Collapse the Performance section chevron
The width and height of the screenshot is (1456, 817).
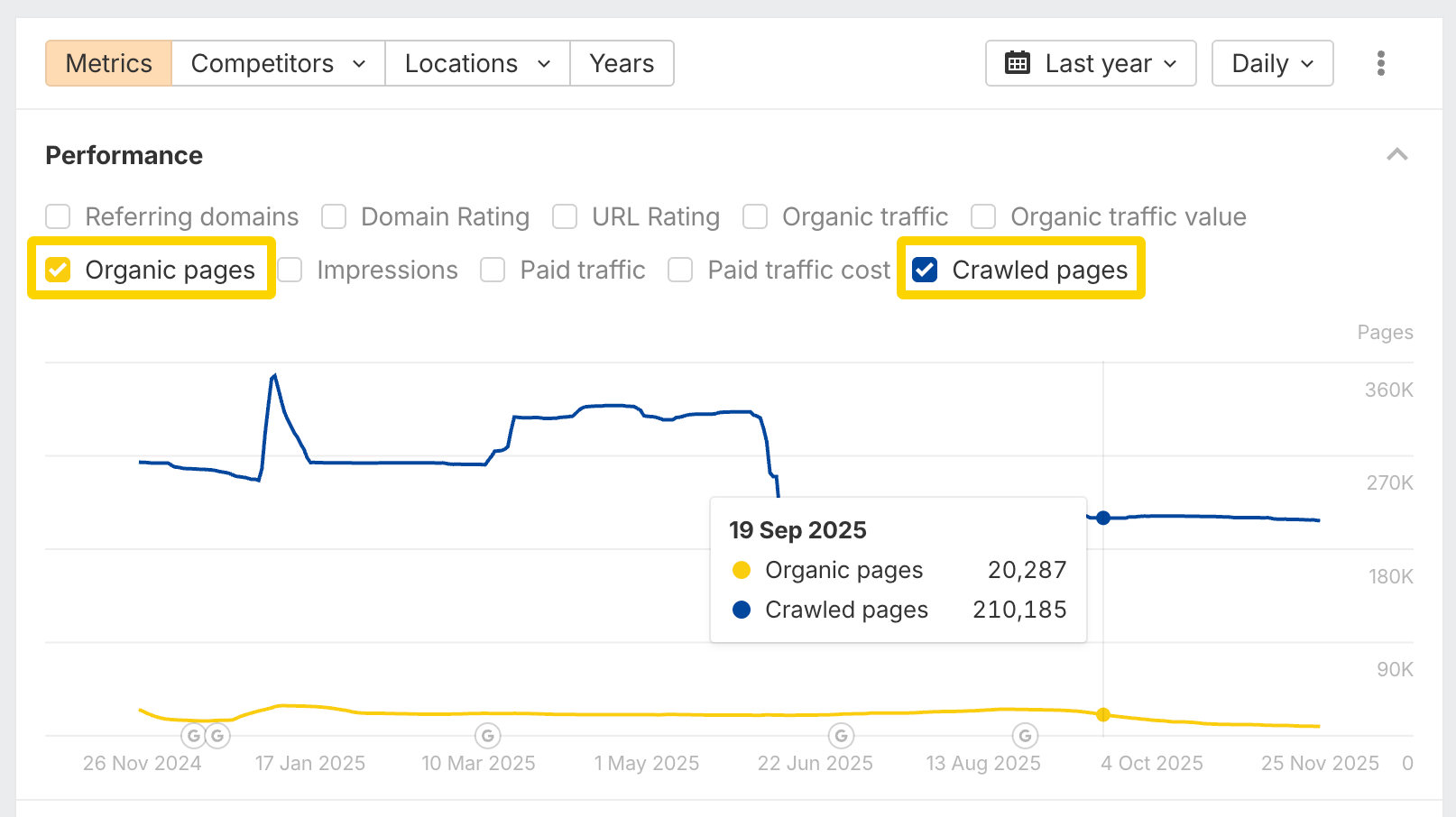tap(1396, 155)
